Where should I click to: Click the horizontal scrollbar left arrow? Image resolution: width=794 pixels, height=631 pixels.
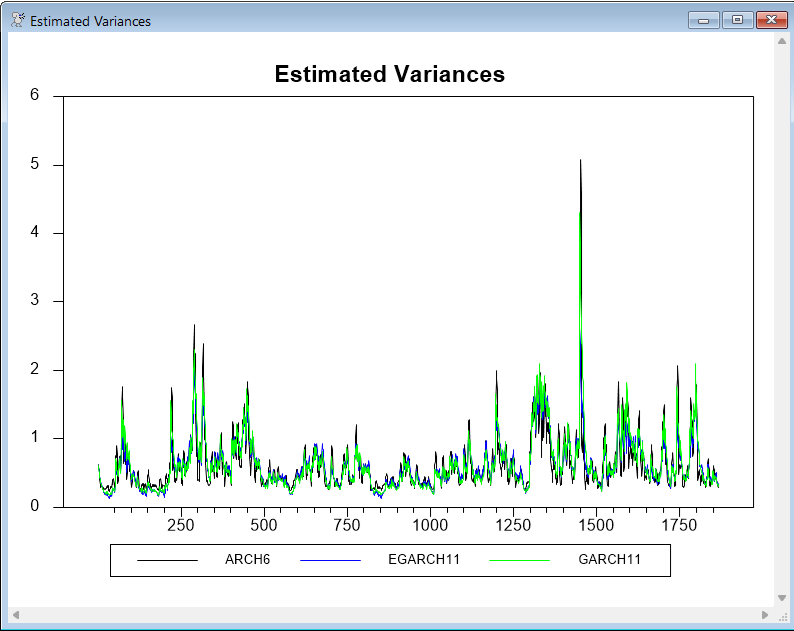click(16, 614)
